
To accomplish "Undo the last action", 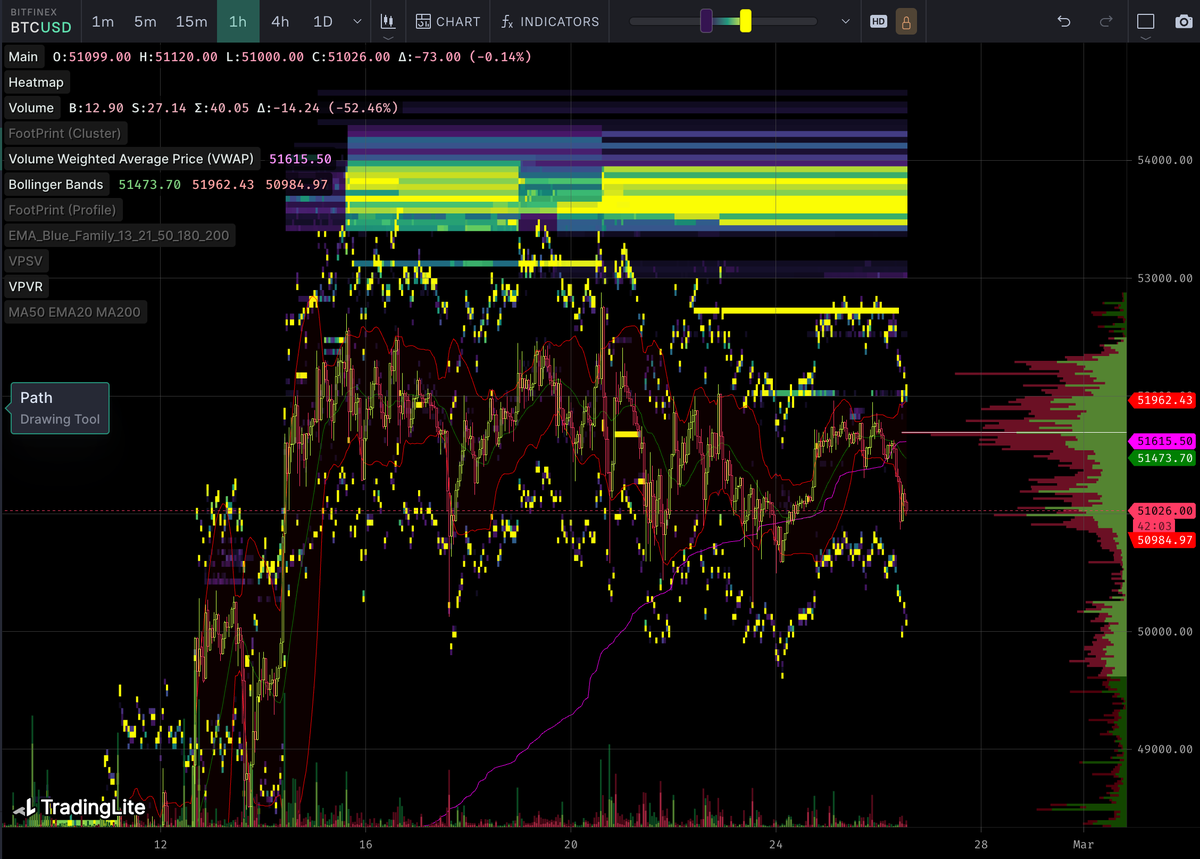I will tap(1064, 21).
